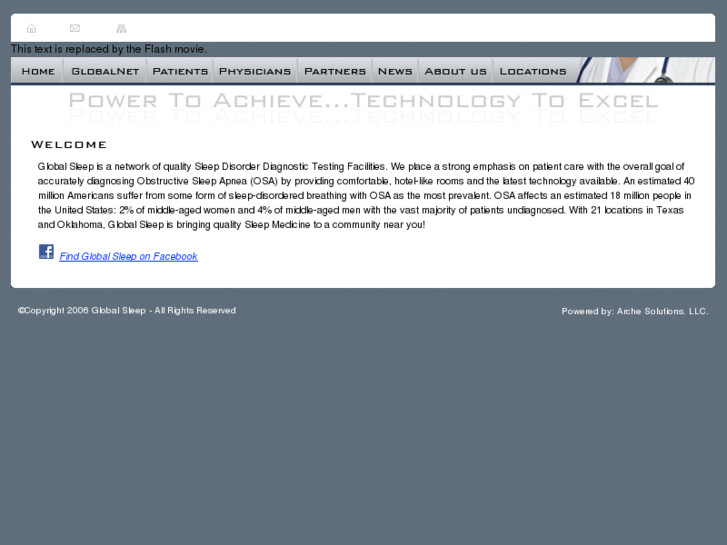
Task: Click the Powered by Arche Solutions text
Action: click(635, 311)
